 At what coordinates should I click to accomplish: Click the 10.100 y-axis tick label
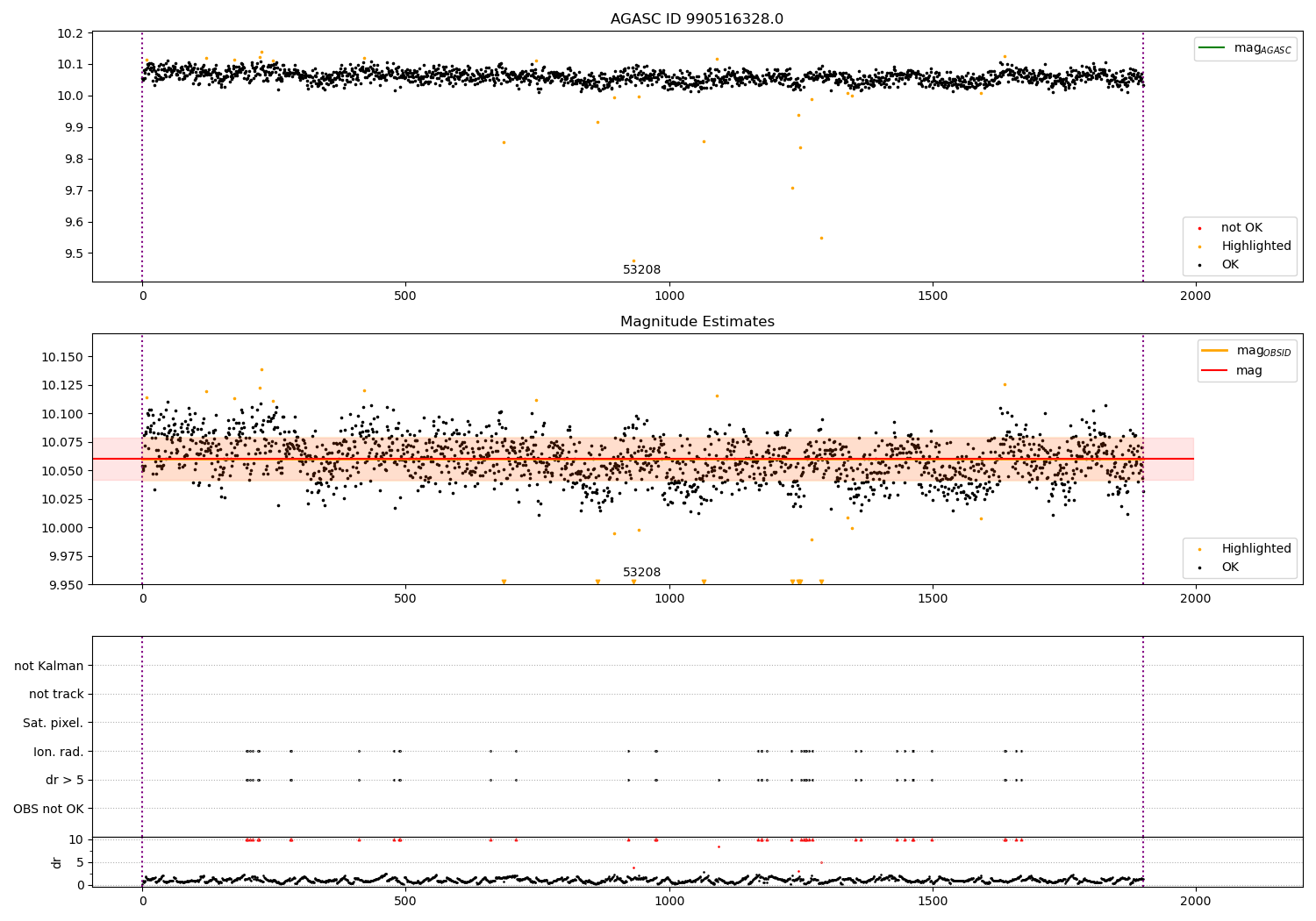(x=63, y=414)
